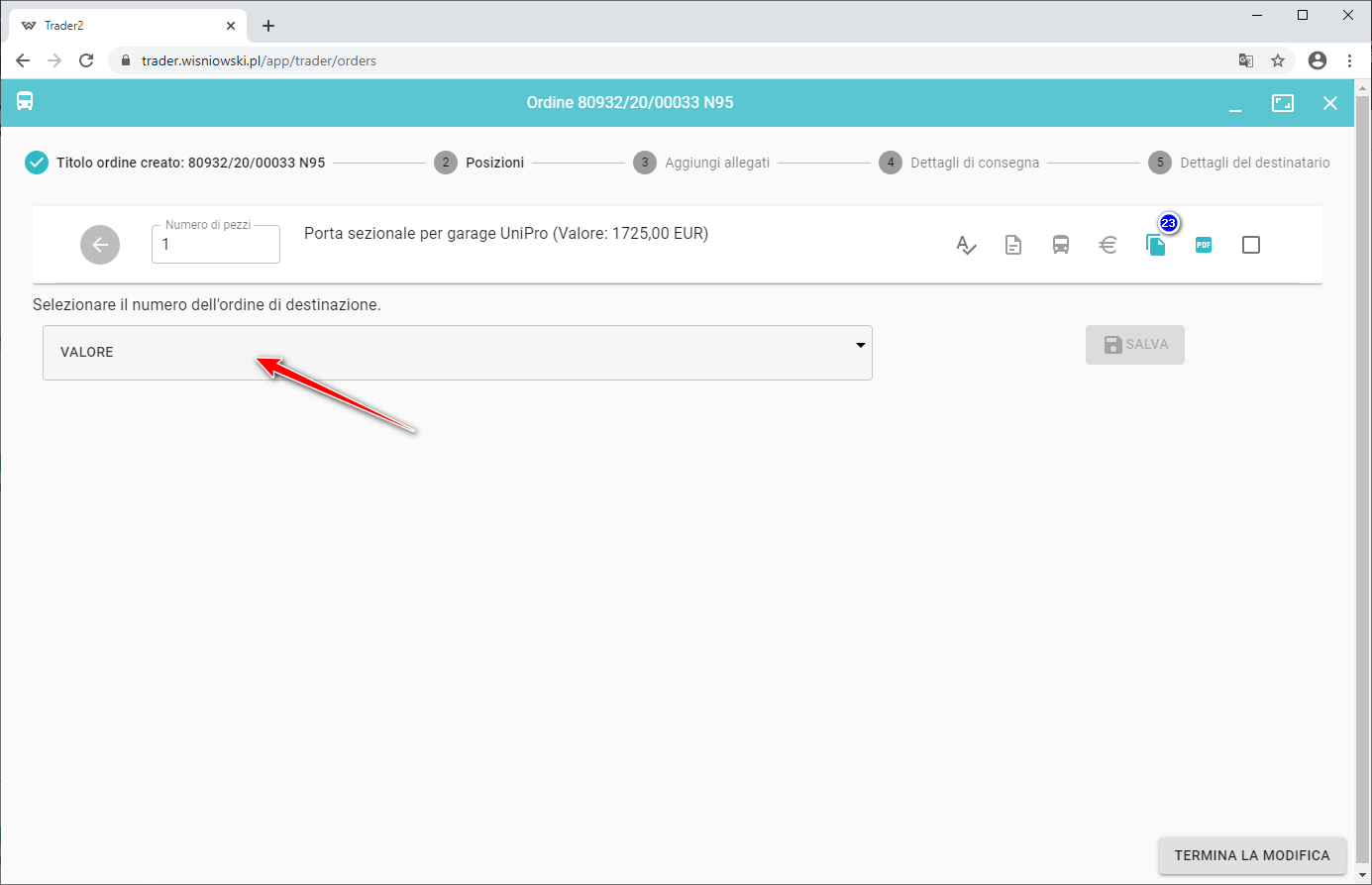Viewport: 1372px width, 885px height.
Task: Go to step 3 Aggiungi allegati
Action: click(x=701, y=163)
